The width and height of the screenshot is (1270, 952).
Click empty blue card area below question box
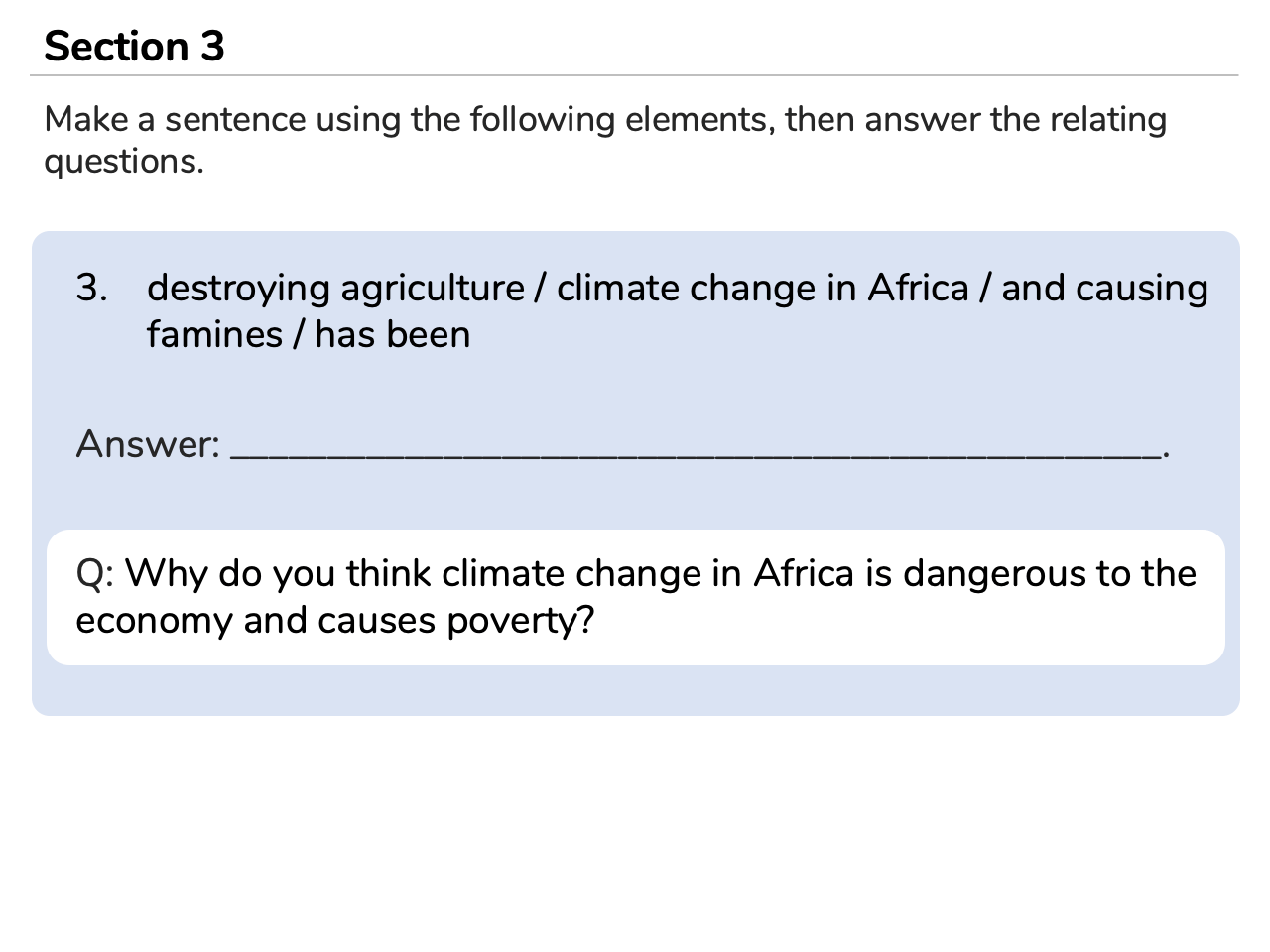click(636, 691)
